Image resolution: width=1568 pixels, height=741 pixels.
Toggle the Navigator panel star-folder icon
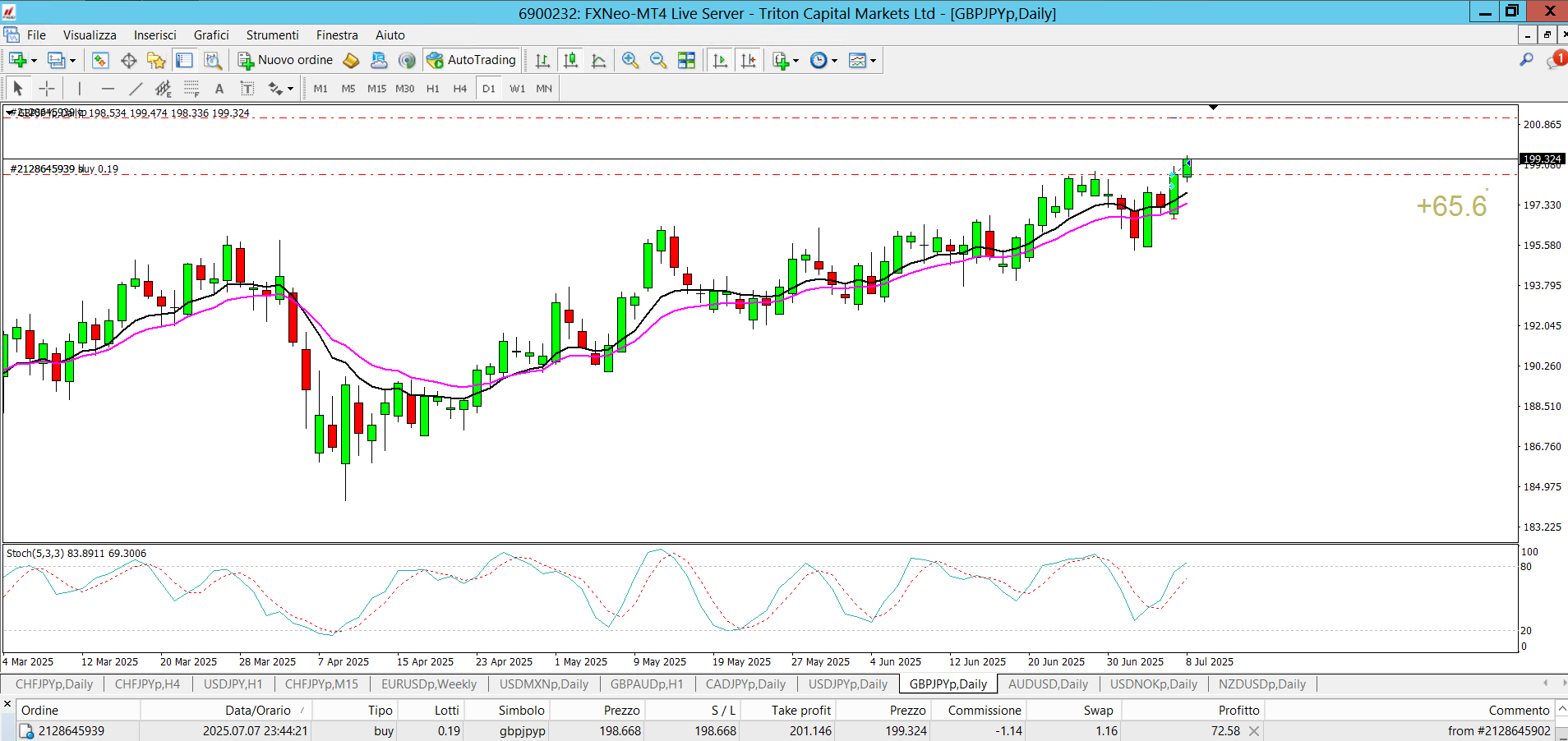click(156, 60)
